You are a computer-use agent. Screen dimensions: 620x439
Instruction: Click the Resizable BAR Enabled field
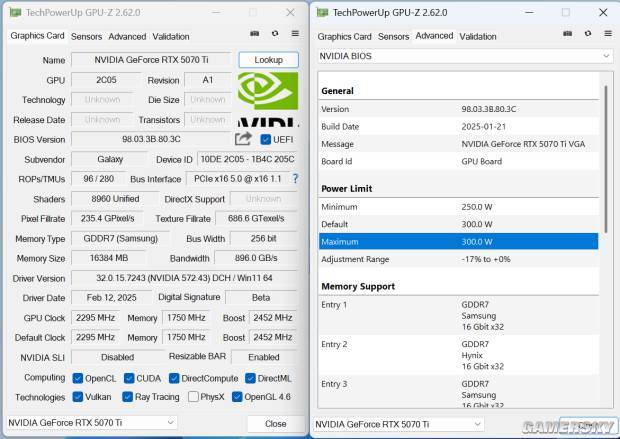(x=264, y=357)
